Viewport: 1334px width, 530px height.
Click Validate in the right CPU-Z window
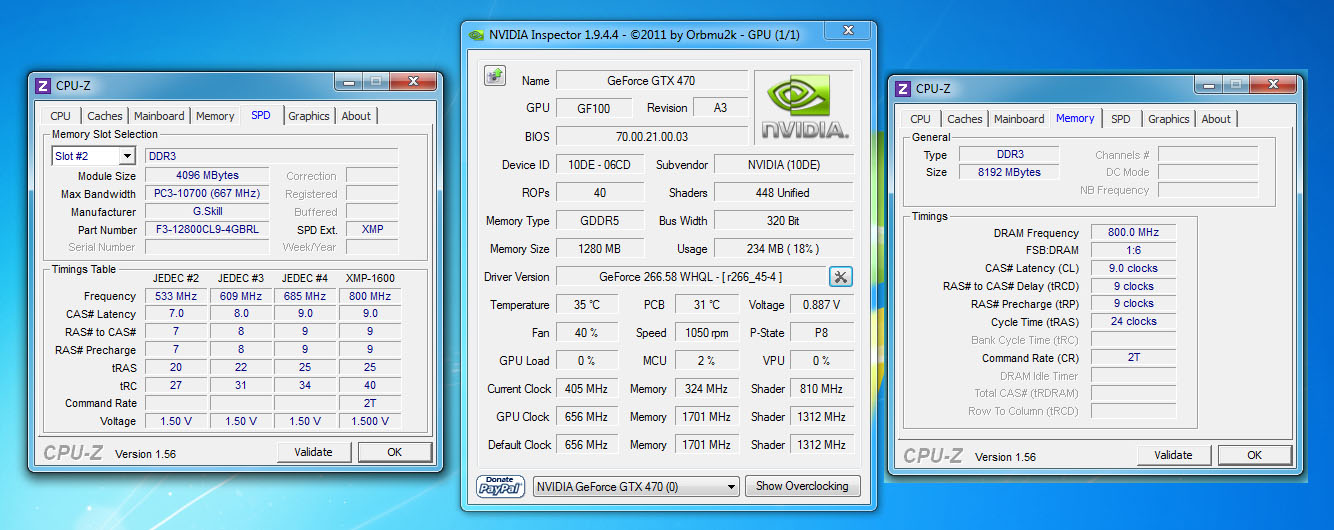pos(1173,455)
